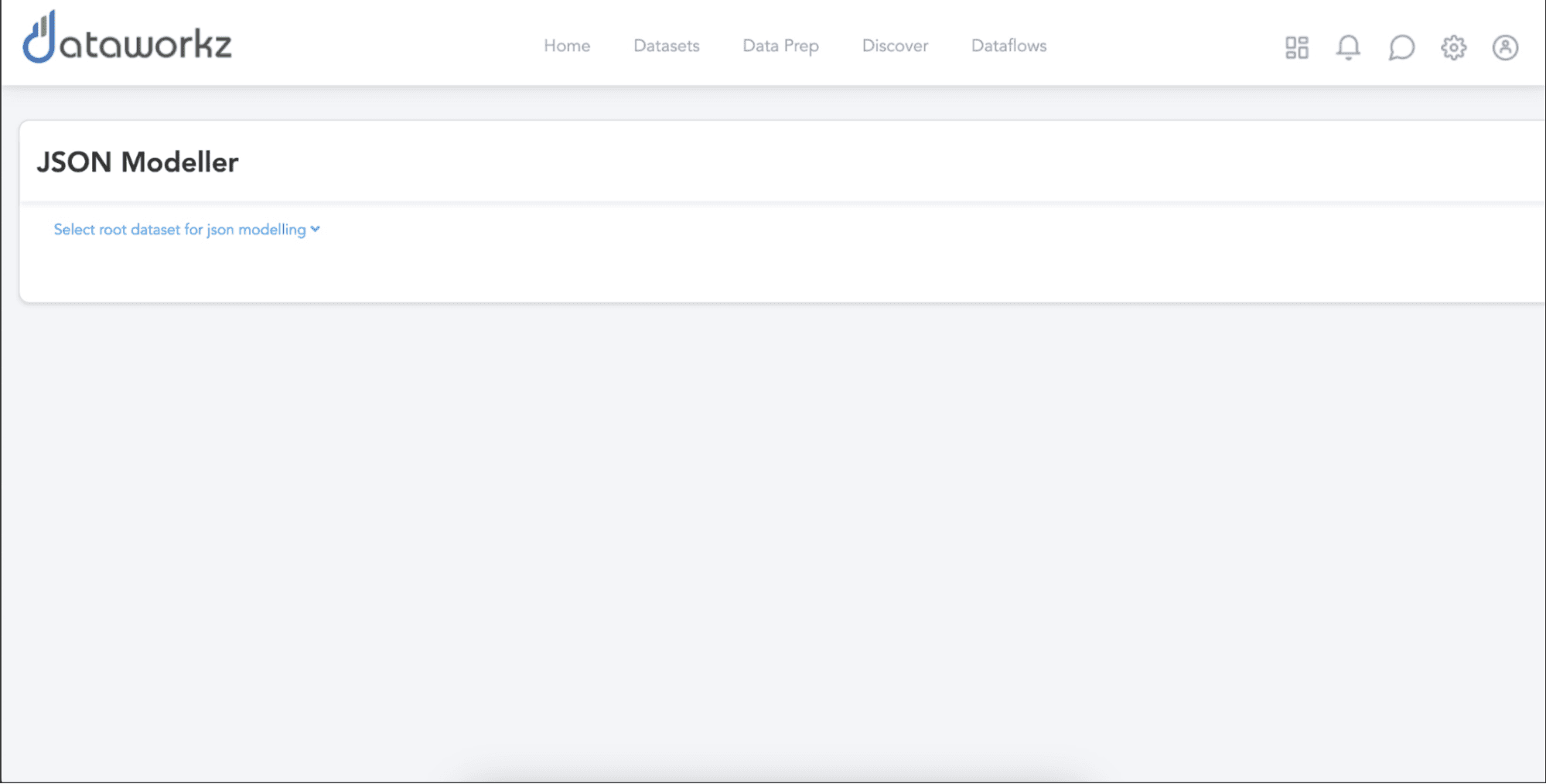
Task: Click the 'ataworkz' wordmark text
Action: [147, 45]
